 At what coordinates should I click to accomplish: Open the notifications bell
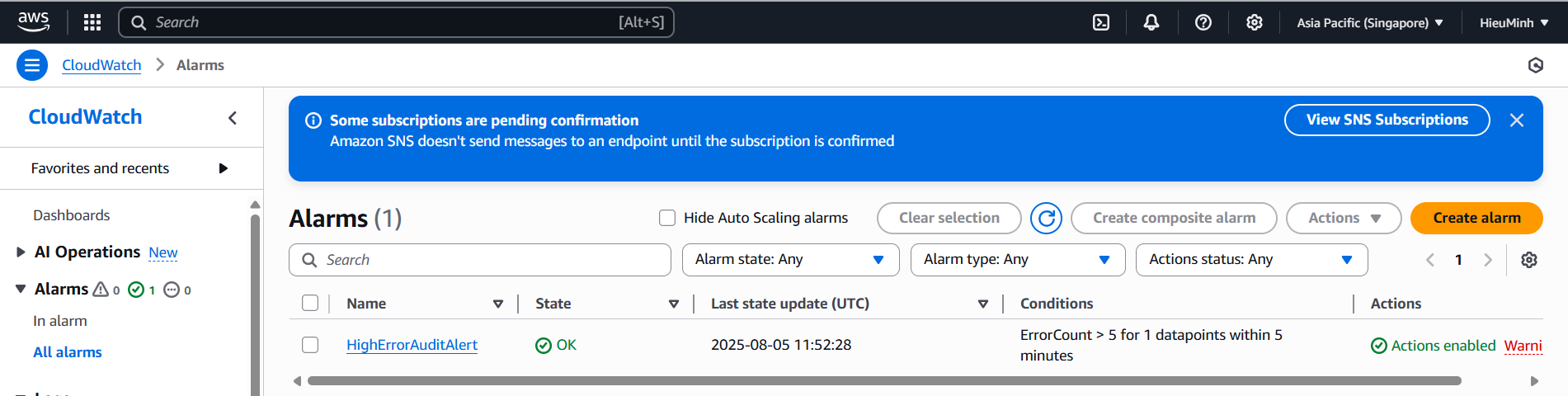point(1151,22)
